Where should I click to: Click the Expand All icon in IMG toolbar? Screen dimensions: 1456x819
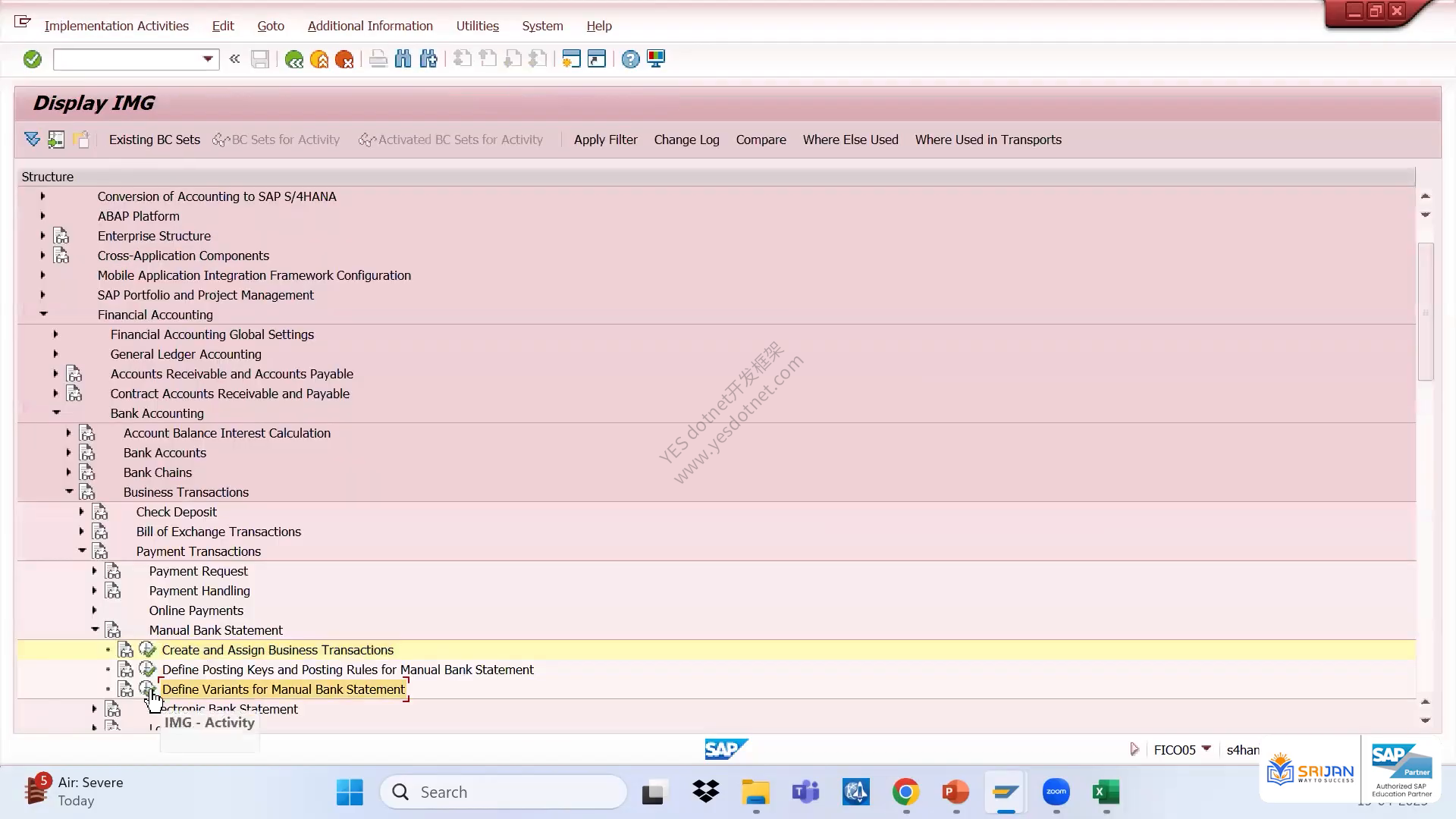[32, 139]
